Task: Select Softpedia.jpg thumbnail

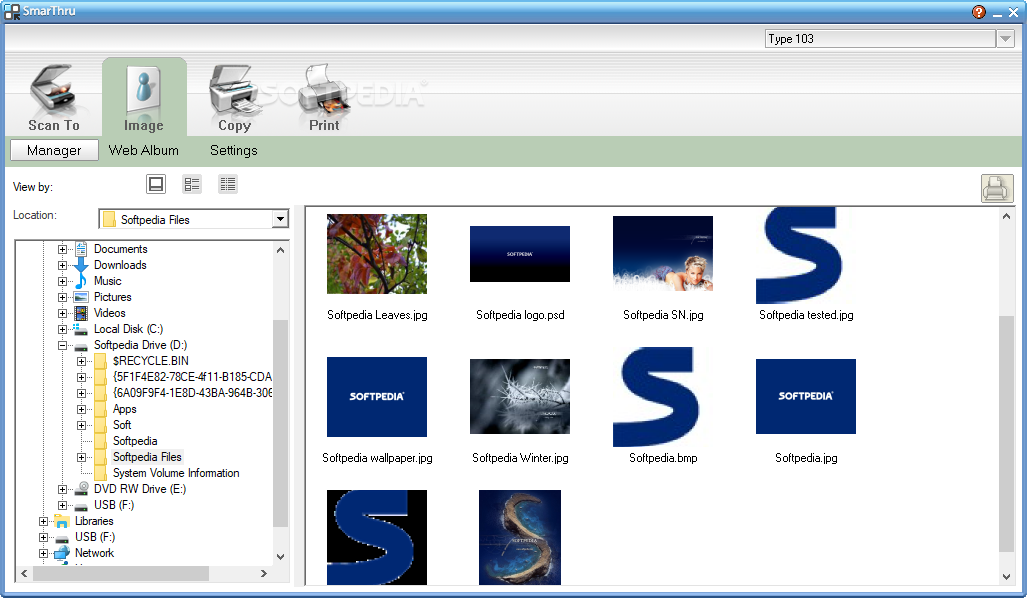Action: (806, 396)
